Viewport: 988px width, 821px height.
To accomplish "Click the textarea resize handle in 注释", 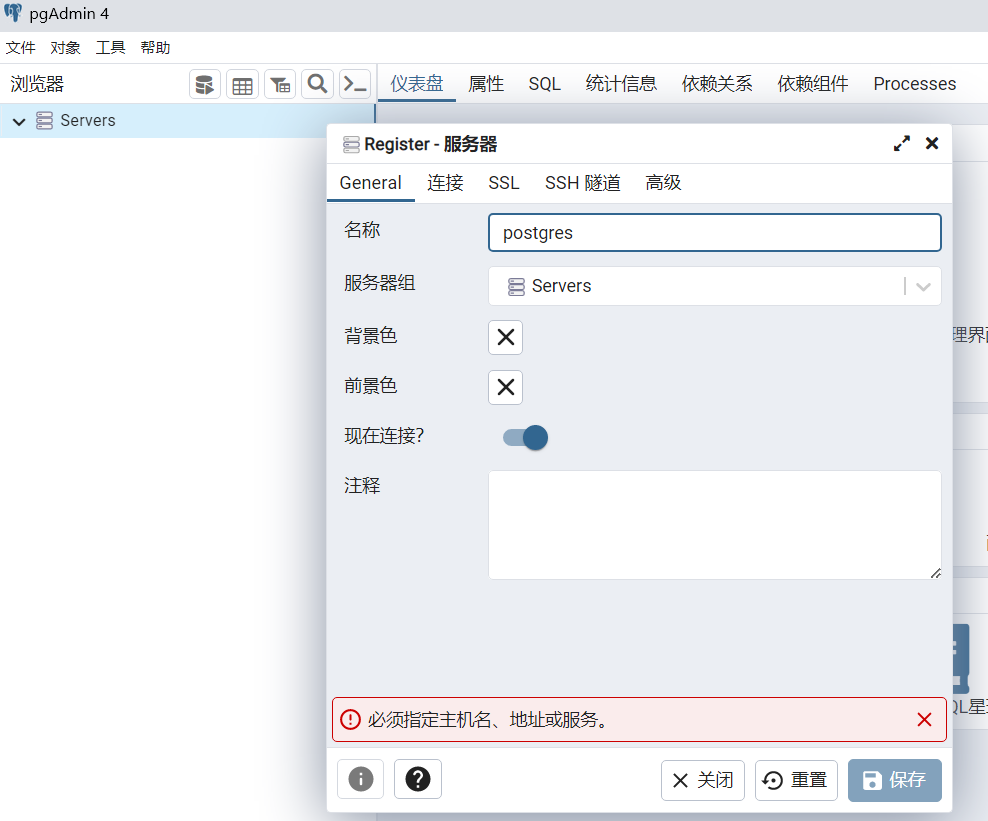I will click(936, 573).
